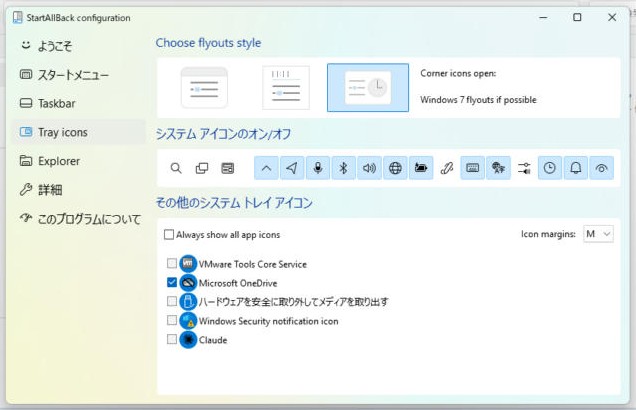The height and width of the screenshot is (410, 636).
Task: Close the StartAllBack configuration window
Action: pos(612,17)
